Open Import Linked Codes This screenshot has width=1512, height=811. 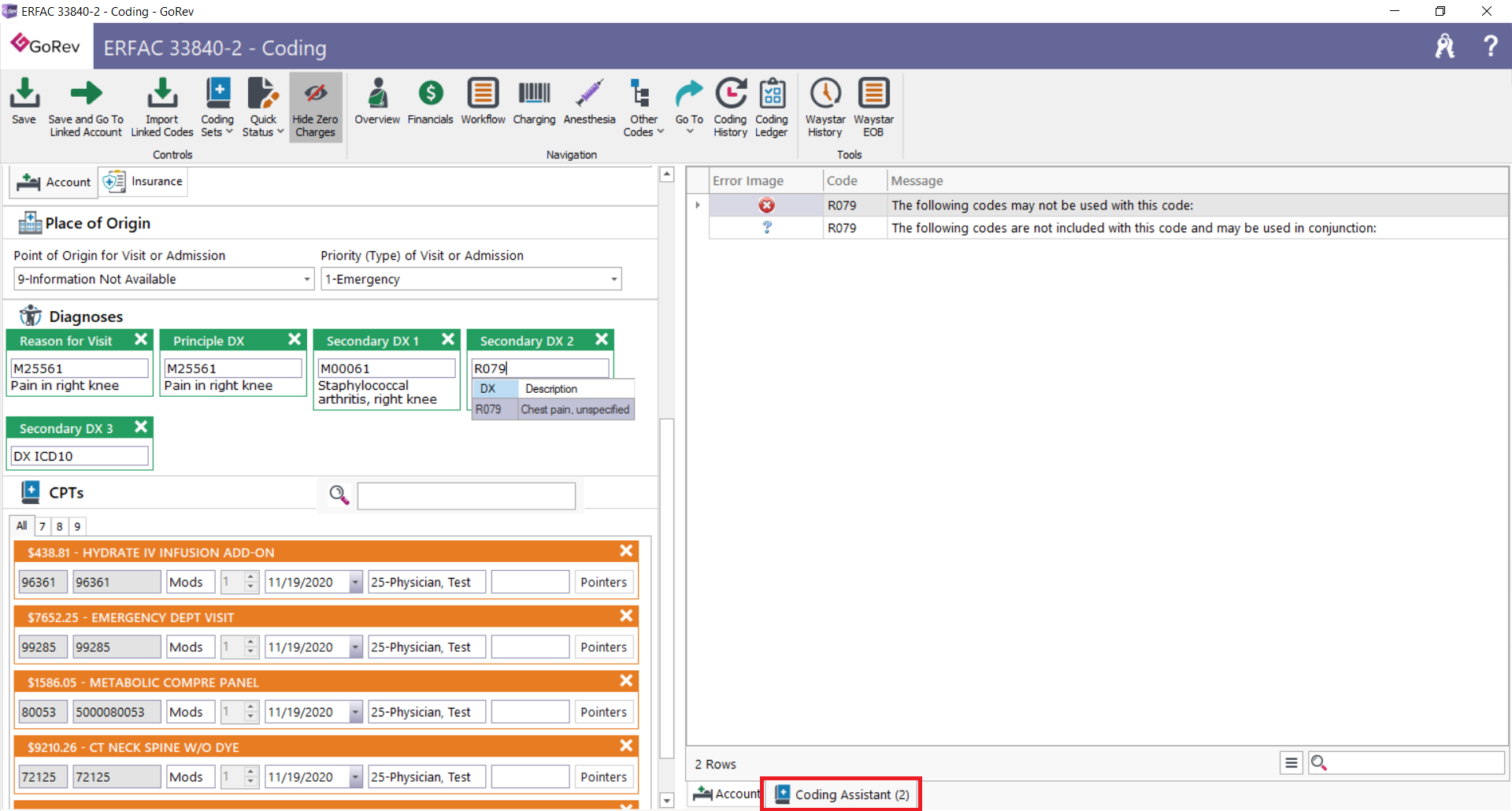pyautogui.click(x=161, y=108)
